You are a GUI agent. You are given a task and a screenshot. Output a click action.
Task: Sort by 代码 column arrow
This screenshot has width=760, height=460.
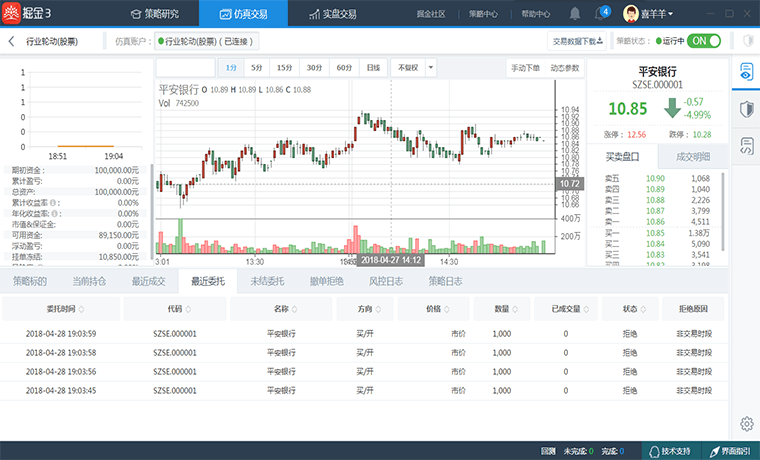[189, 309]
